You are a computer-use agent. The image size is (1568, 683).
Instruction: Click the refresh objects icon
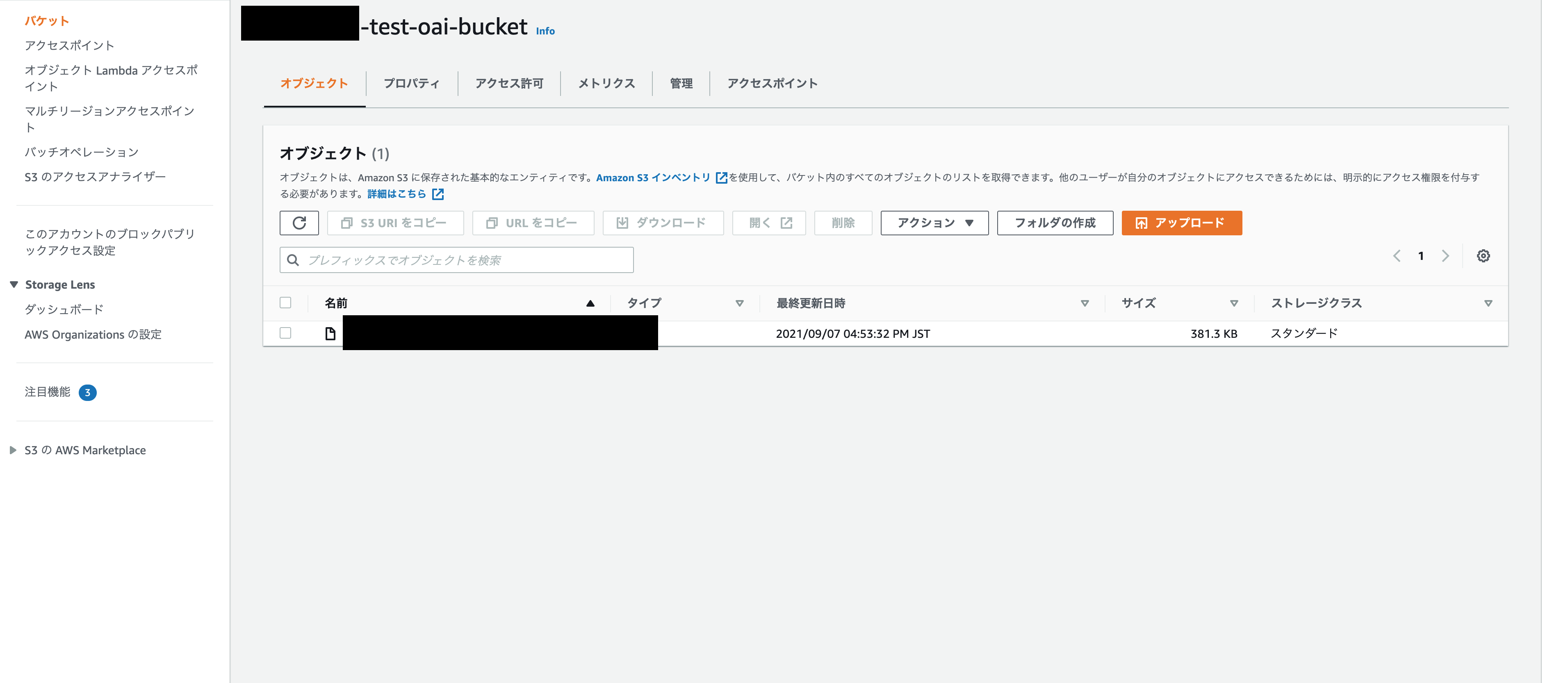pos(299,223)
